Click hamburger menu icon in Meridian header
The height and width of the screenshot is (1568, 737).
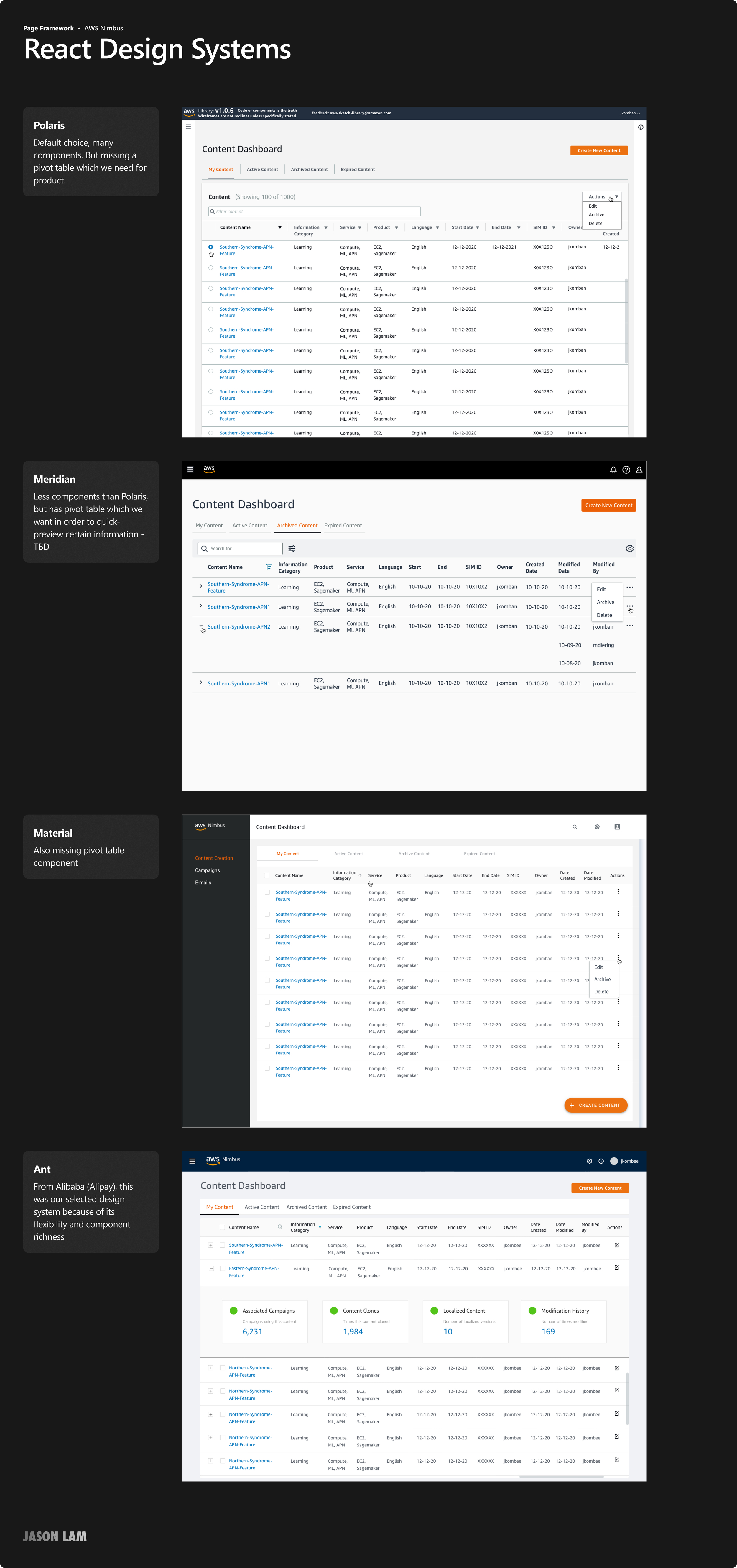[x=190, y=469]
